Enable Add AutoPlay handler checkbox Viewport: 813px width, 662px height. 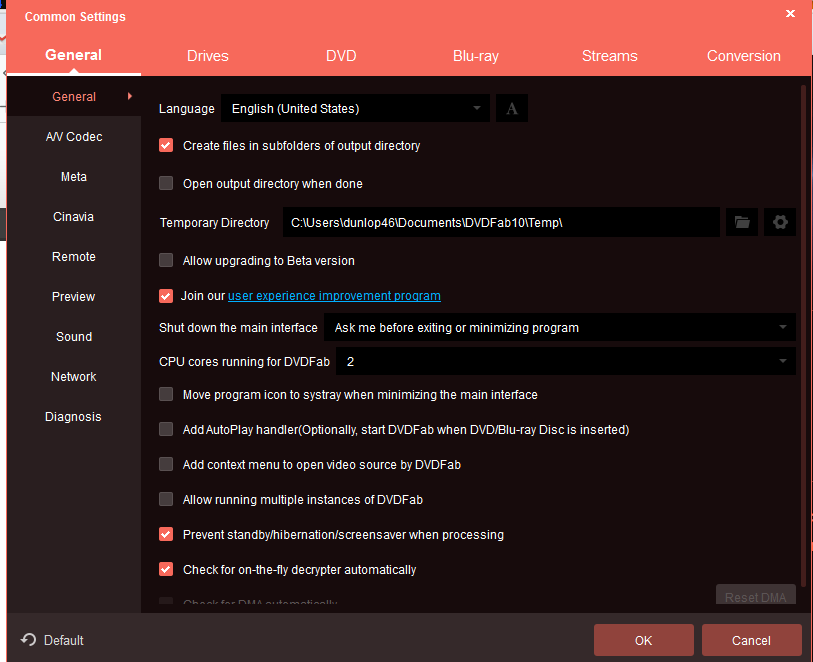[x=166, y=429]
